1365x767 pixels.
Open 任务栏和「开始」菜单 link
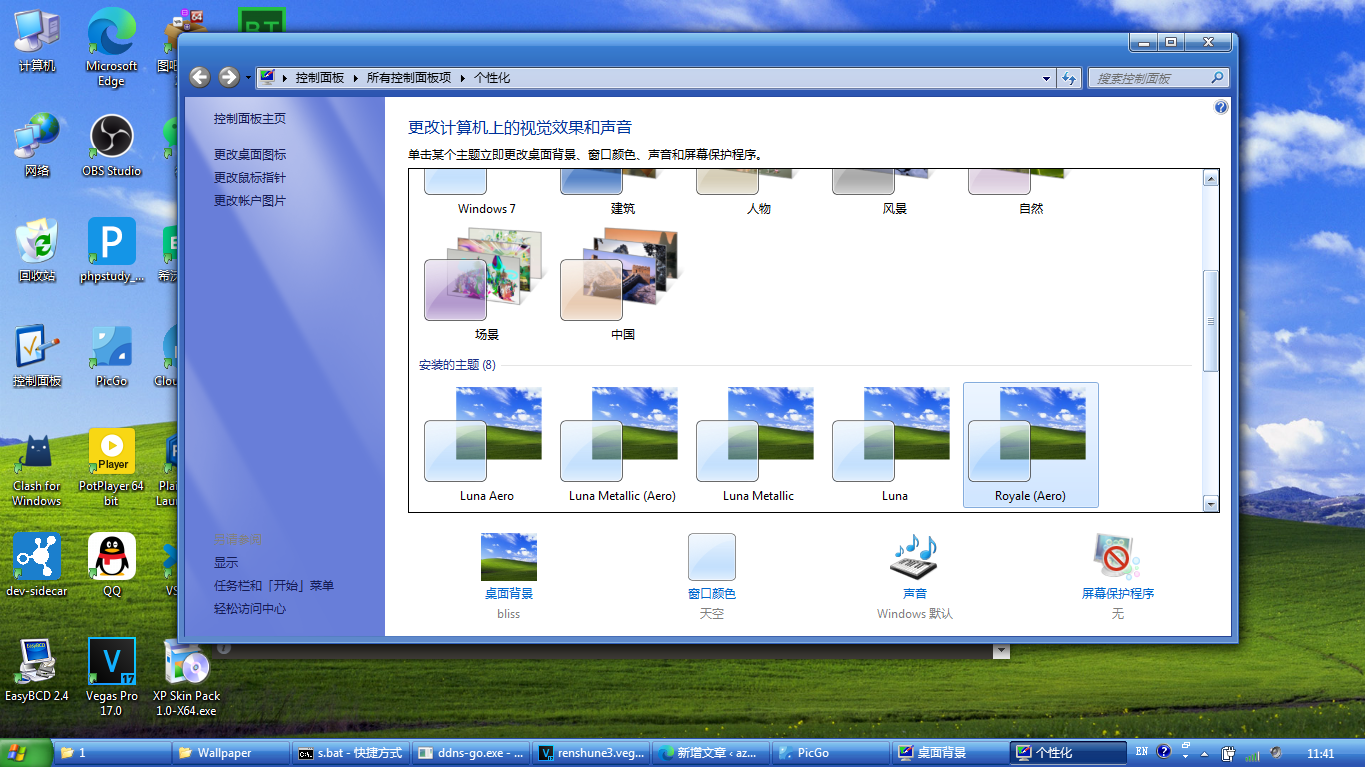(x=273, y=586)
